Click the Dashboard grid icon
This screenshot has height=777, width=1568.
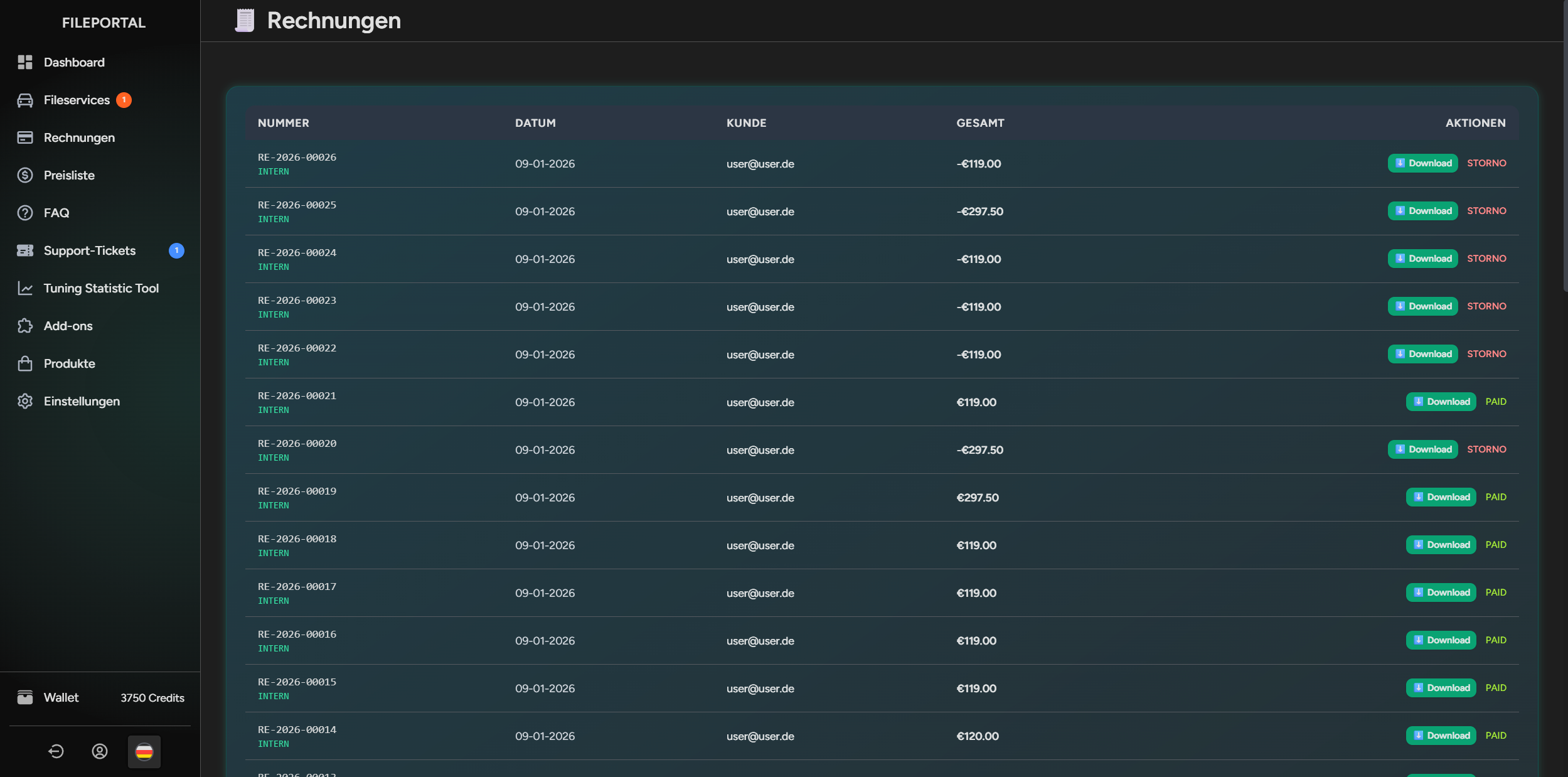25,62
